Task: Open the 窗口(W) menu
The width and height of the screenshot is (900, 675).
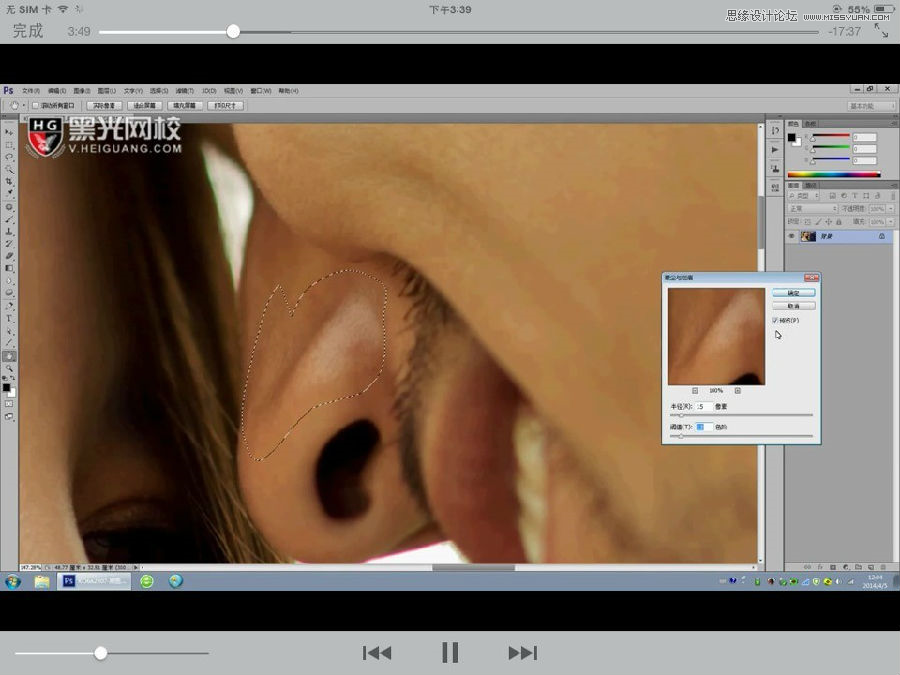Action: 261,91
